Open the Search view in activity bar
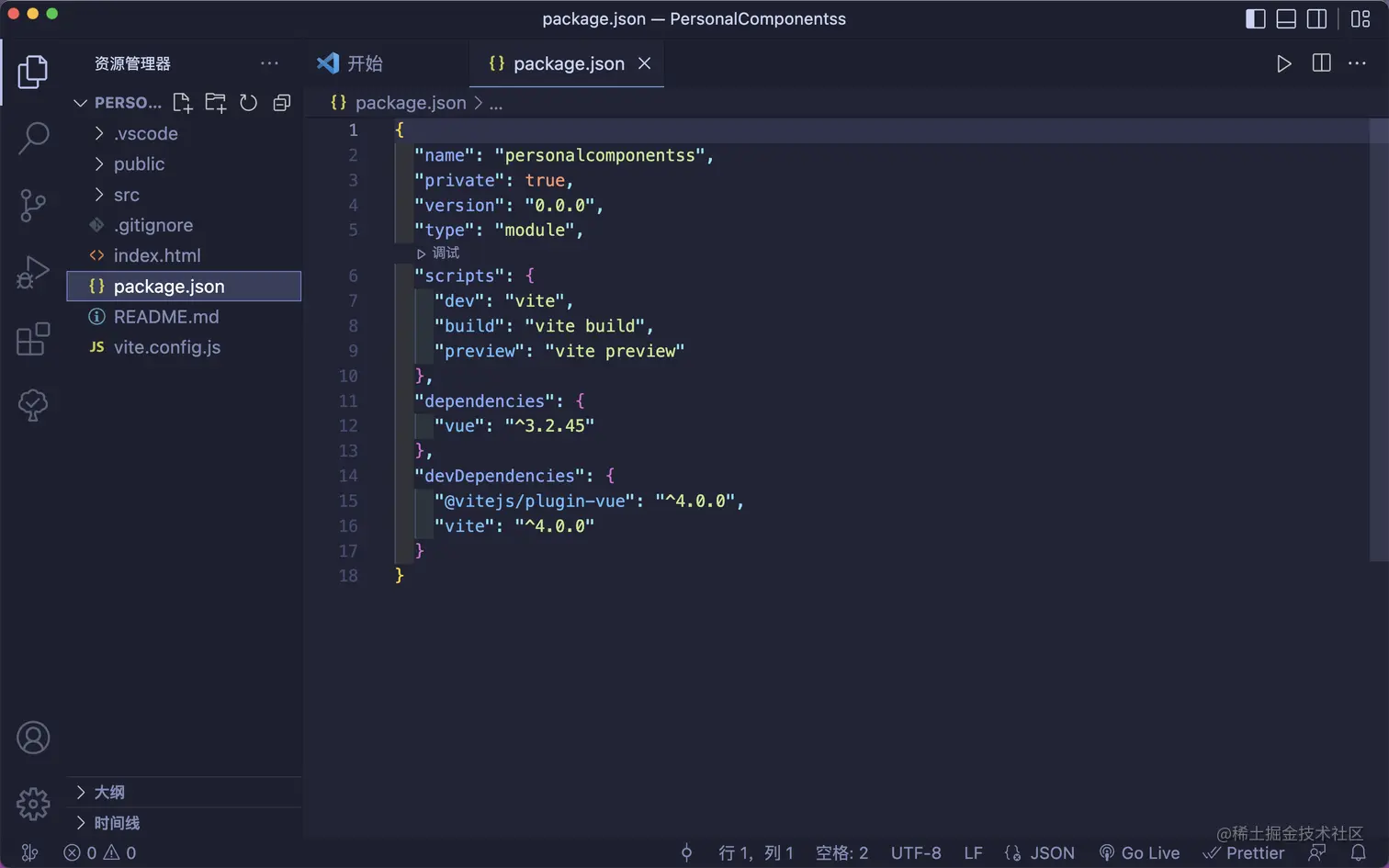The width and height of the screenshot is (1389, 868). pyautogui.click(x=33, y=138)
